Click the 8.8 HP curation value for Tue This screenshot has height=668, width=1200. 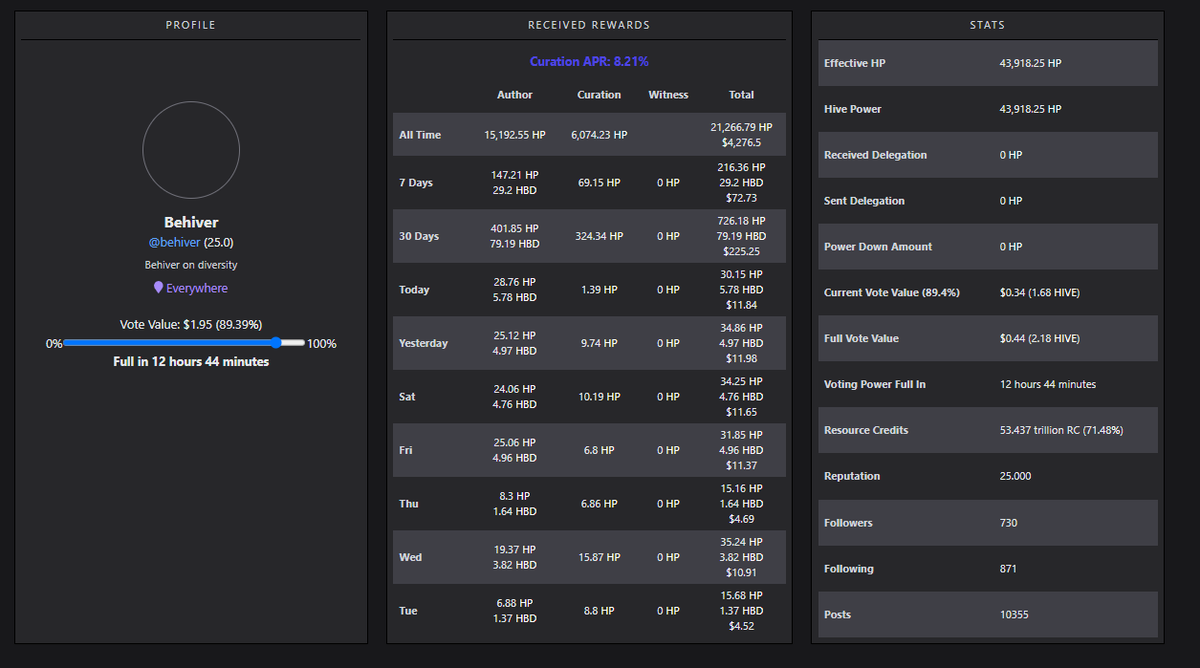599,611
